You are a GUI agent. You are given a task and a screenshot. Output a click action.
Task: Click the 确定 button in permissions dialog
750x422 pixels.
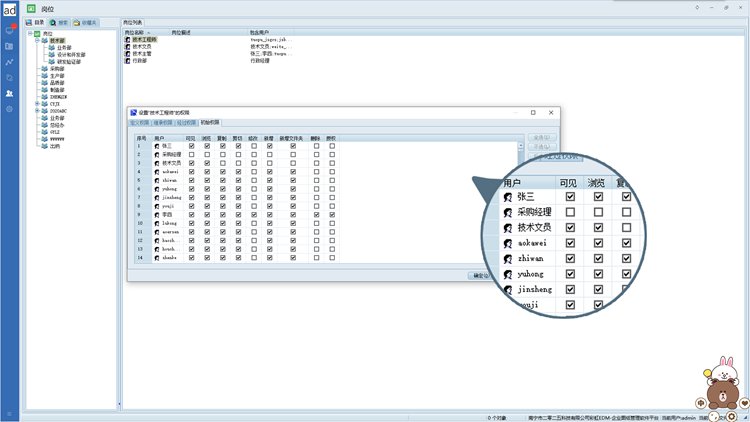(480, 275)
